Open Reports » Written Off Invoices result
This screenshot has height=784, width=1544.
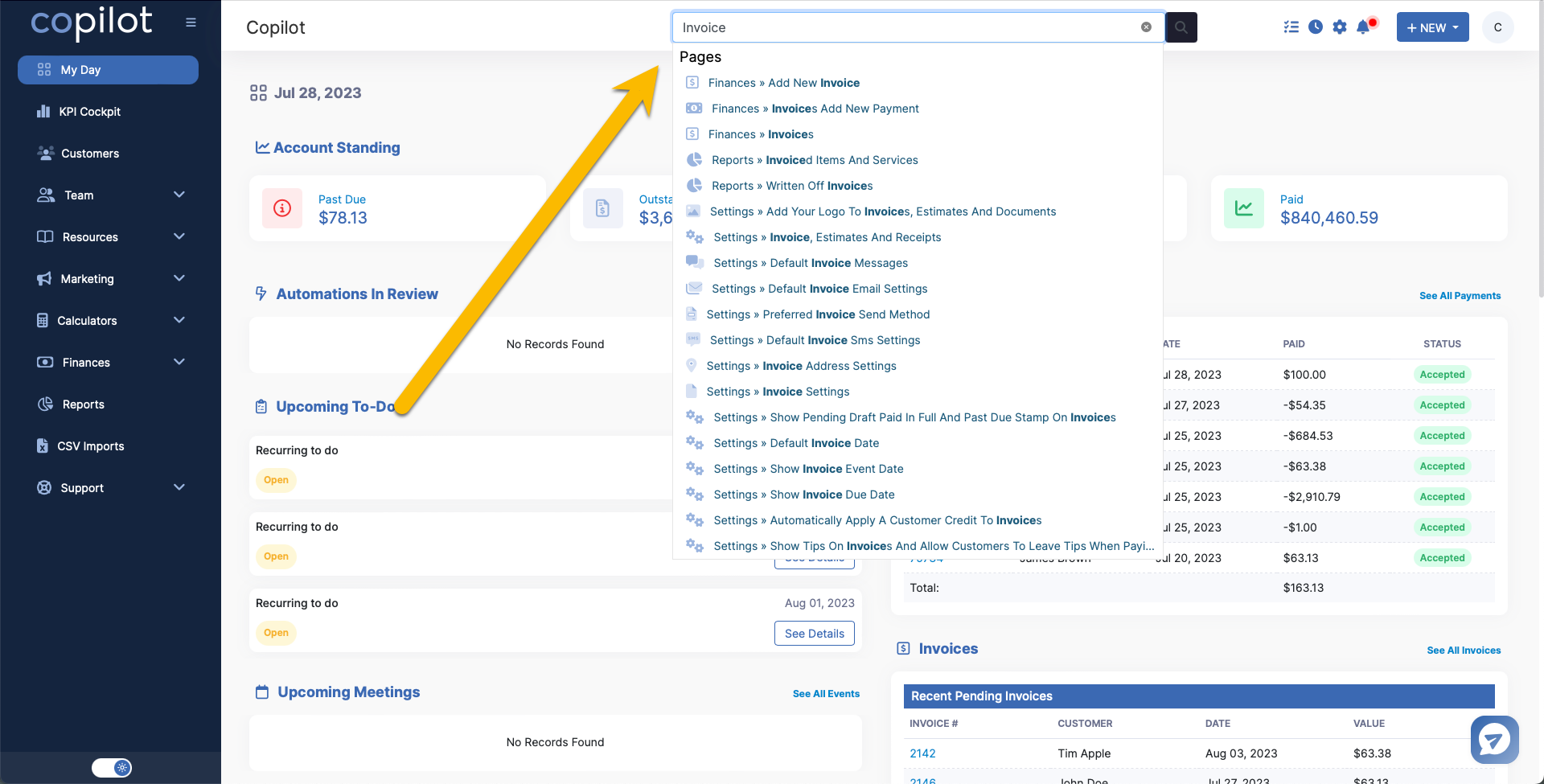pos(791,186)
